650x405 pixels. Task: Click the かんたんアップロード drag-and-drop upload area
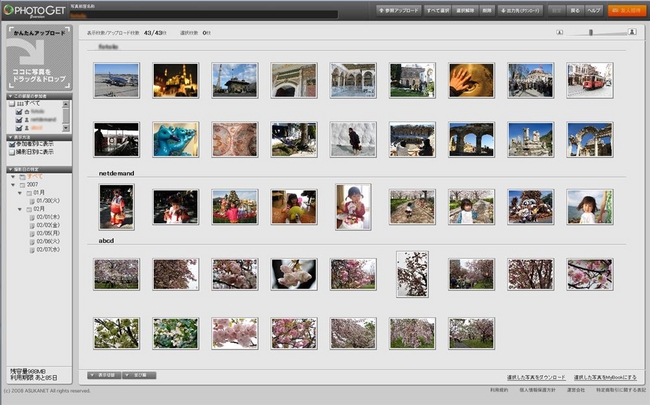tap(39, 58)
